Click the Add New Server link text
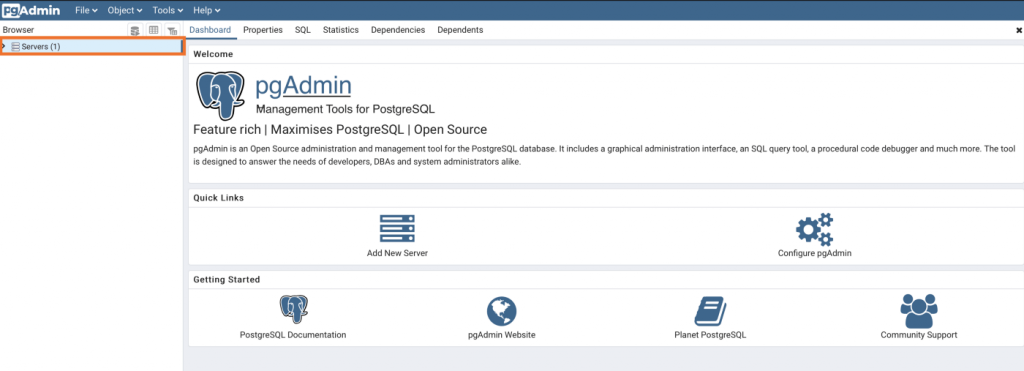 point(397,253)
